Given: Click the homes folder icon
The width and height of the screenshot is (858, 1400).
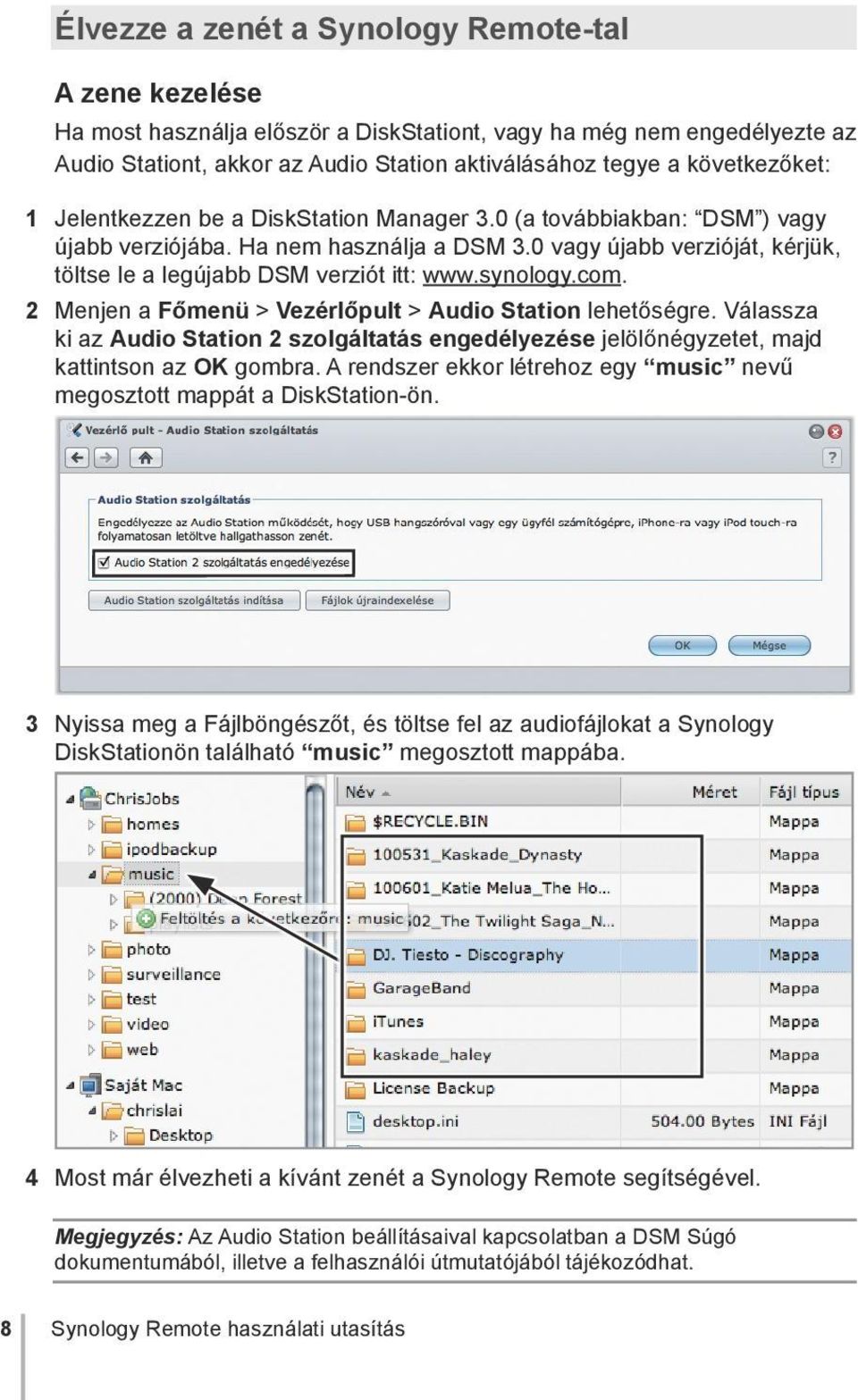Looking at the screenshot, I should [112, 824].
